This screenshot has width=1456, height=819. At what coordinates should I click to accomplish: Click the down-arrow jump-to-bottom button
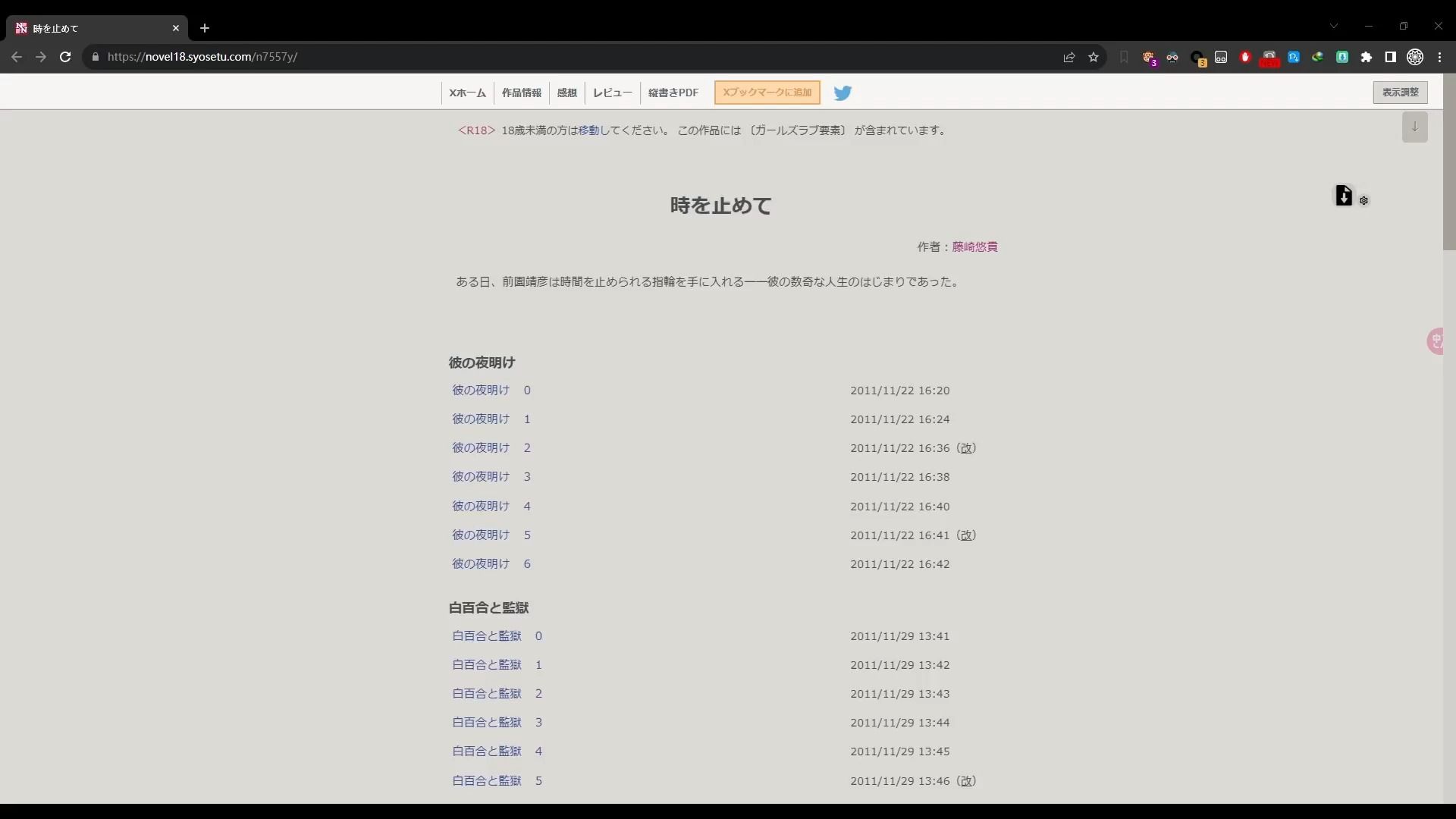point(1414,127)
